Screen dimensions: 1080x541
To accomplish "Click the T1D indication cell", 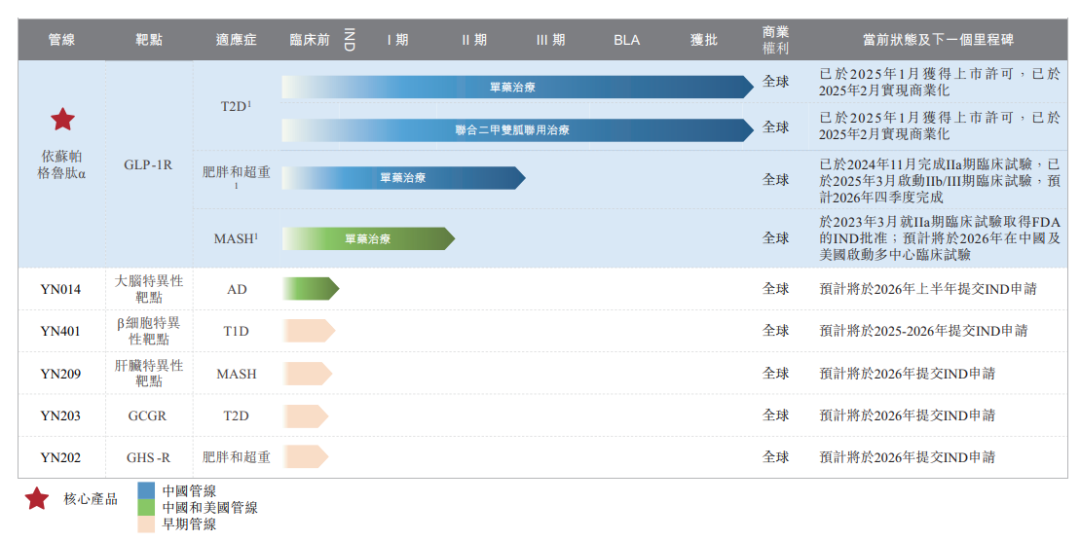I will (236, 331).
